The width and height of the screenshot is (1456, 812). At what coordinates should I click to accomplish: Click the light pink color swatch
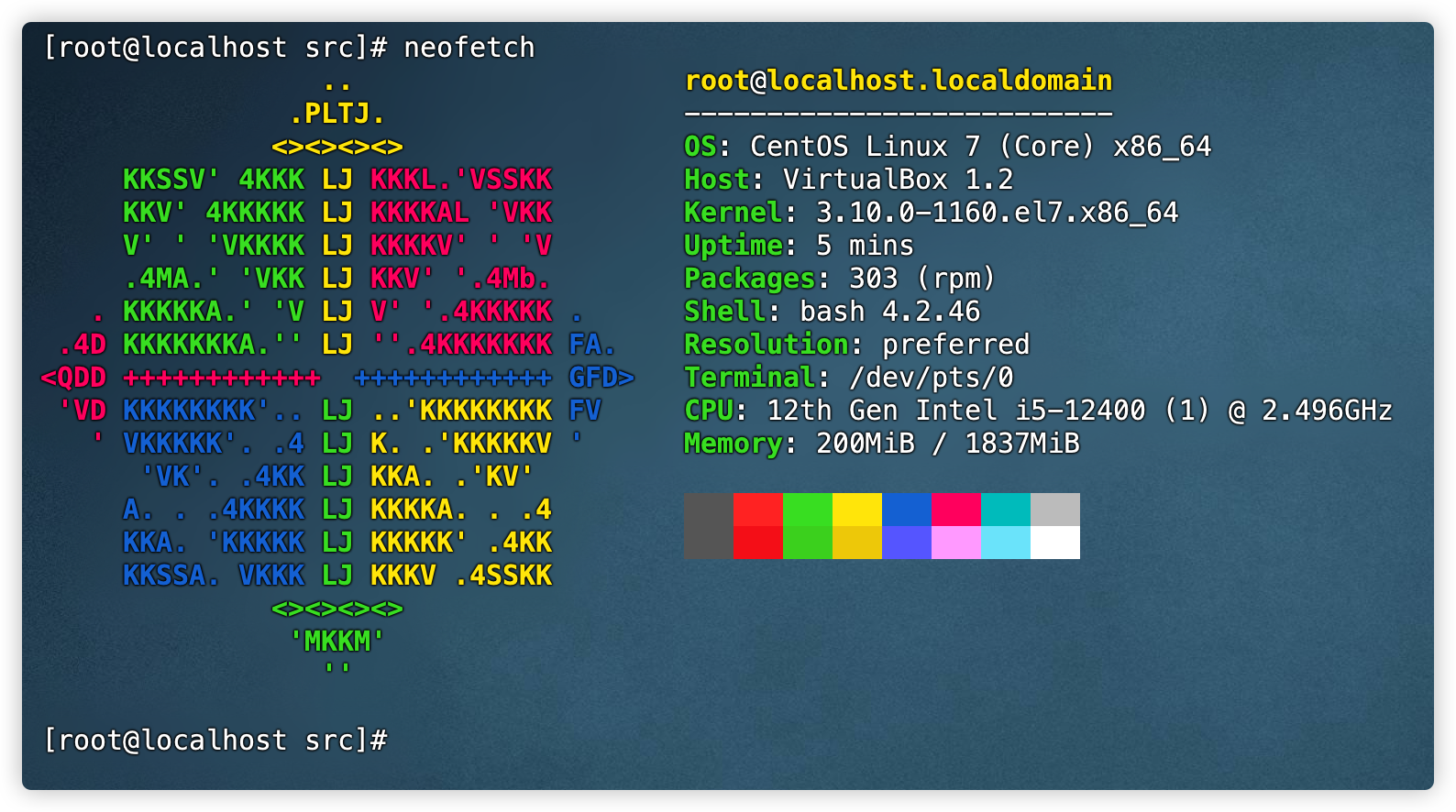click(955, 543)
